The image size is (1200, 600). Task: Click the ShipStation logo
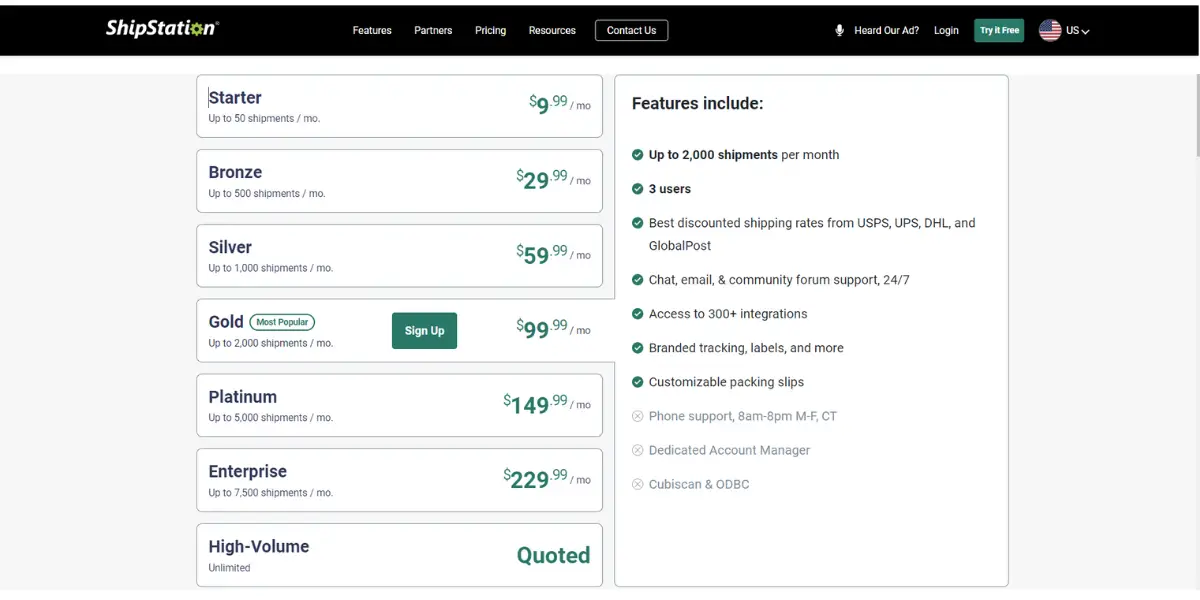point(162,29)
